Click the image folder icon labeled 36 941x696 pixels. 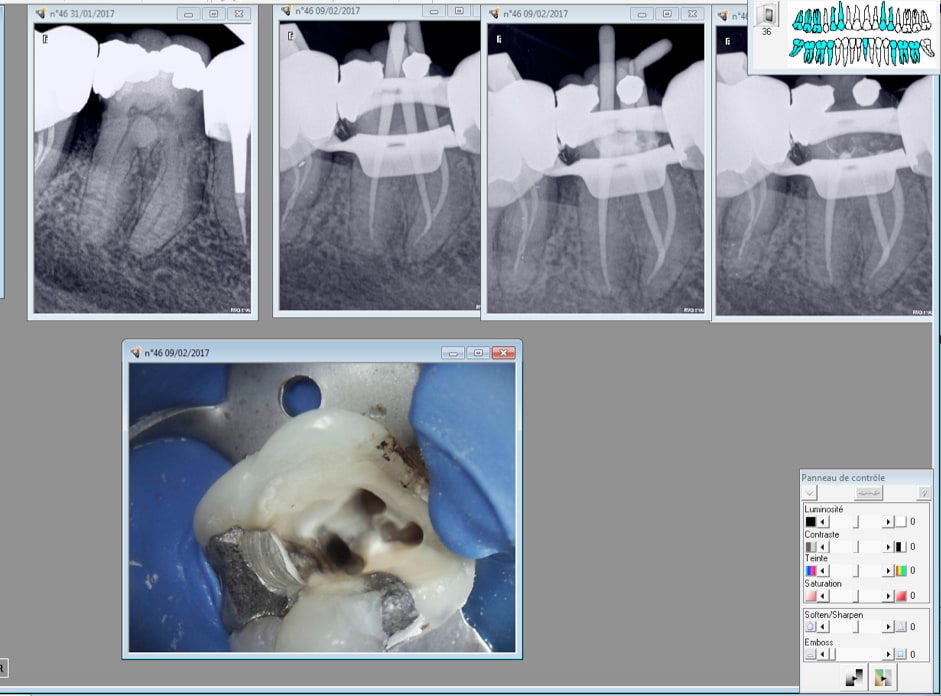pos(766,16)
